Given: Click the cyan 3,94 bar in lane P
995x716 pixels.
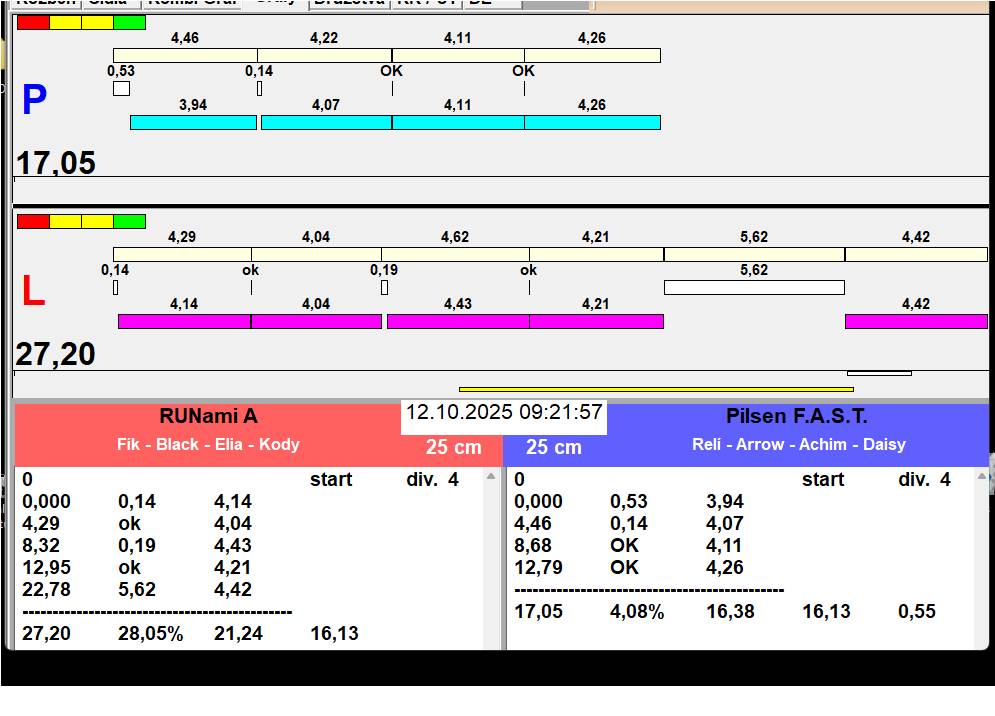Looking at the screenshot, I should (x=193, y=122).
